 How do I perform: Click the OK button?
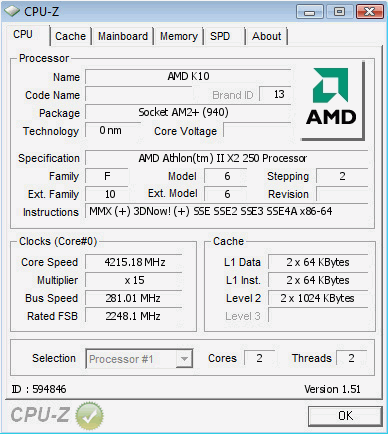pos(345,416)
